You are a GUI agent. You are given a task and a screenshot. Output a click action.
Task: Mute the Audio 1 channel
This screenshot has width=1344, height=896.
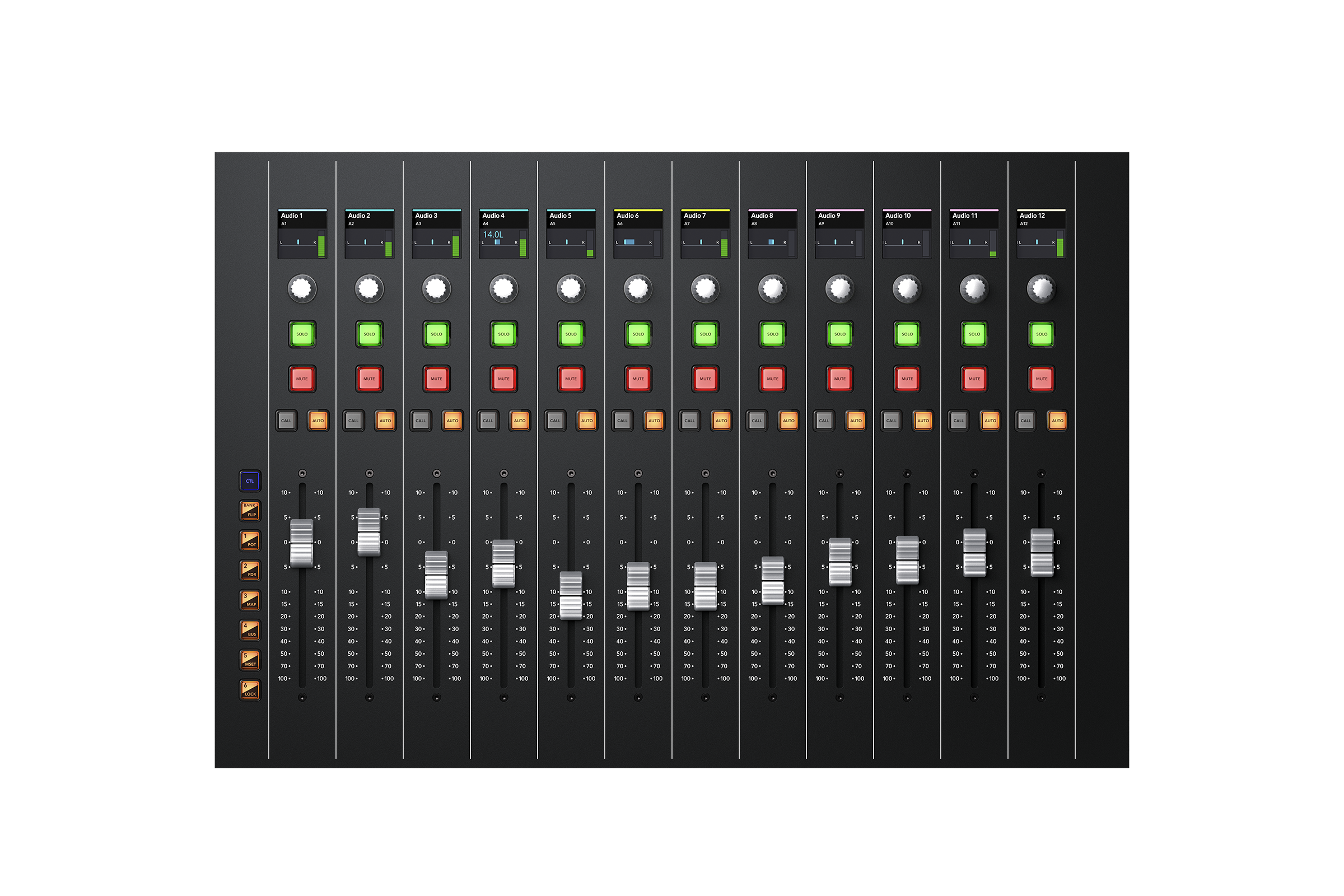click(302, 379)
